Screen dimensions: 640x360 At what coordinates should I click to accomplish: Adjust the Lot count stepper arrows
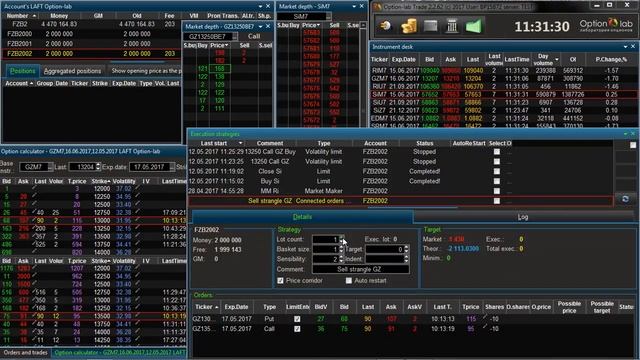point(342,240)
